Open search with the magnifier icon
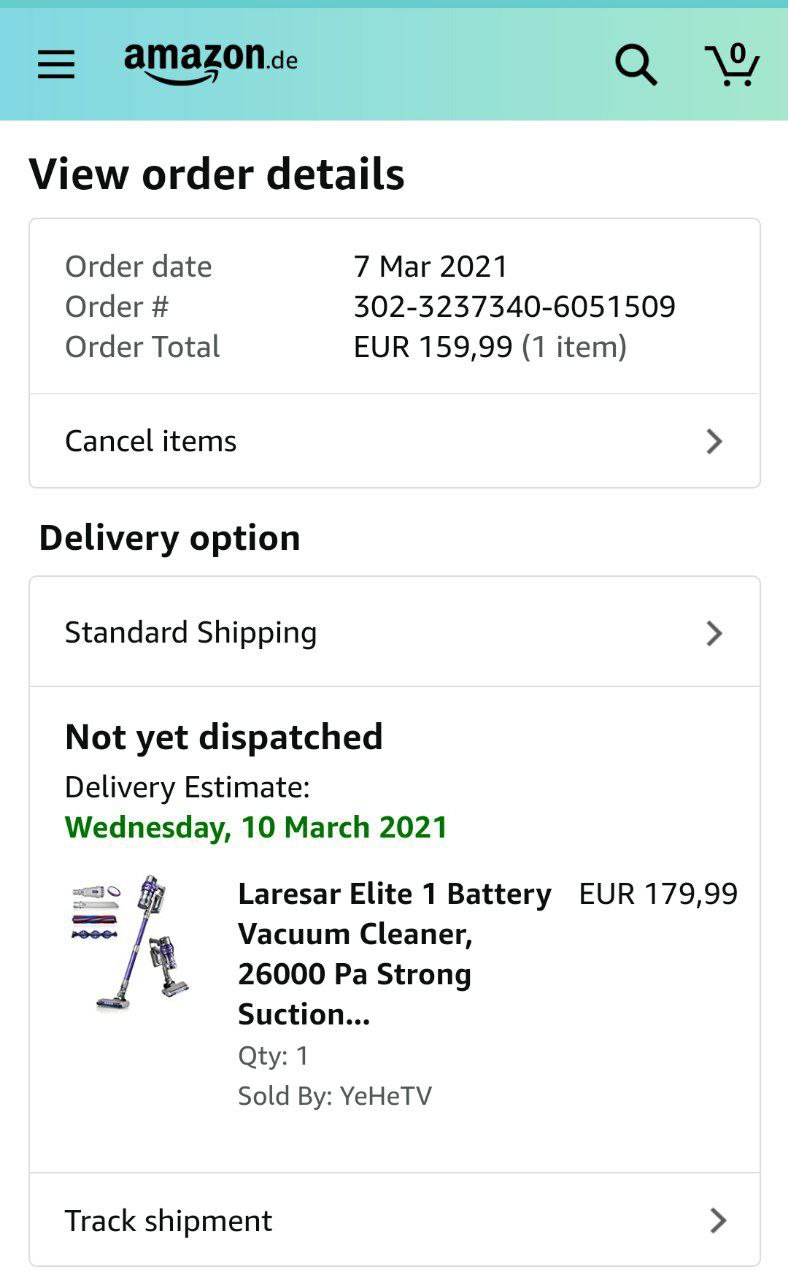788x1280 pixels. 635,65
